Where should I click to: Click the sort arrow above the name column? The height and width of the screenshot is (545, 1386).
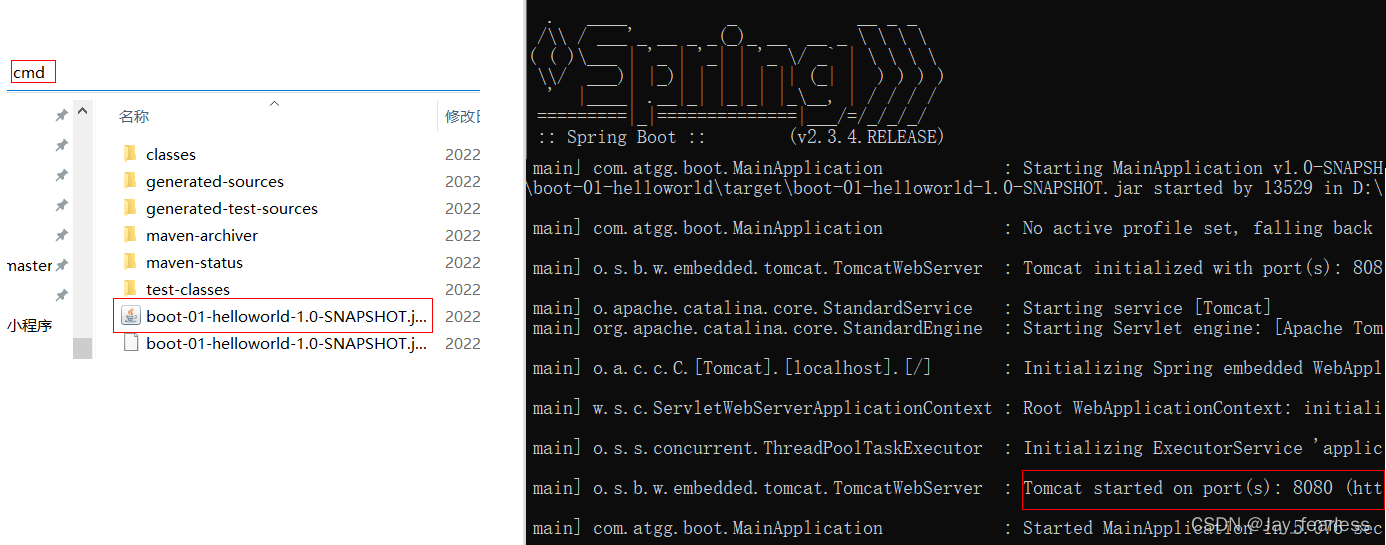(275, 103)
